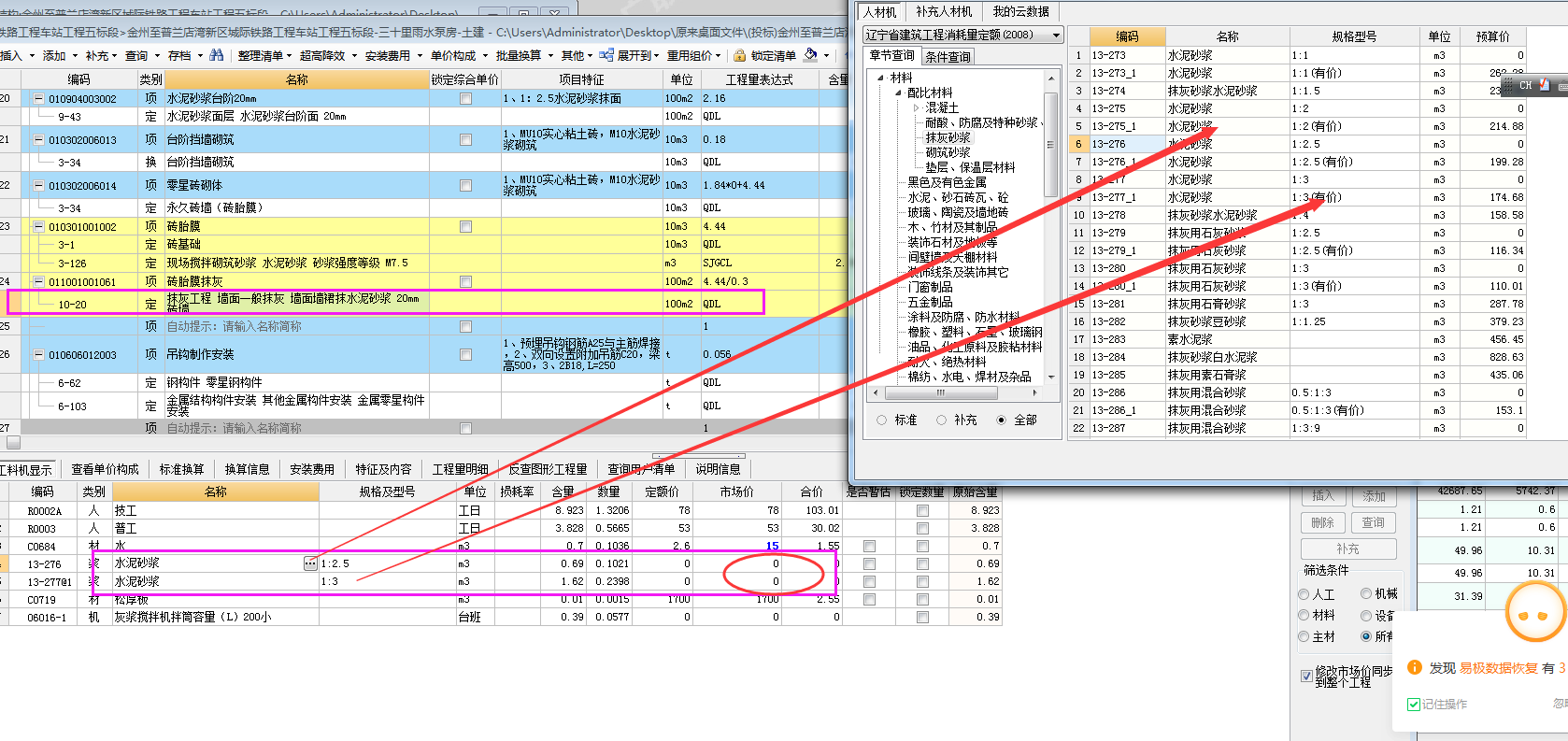Toggle 锁定数量 checkbox in 技工 row

click(922, 510)
